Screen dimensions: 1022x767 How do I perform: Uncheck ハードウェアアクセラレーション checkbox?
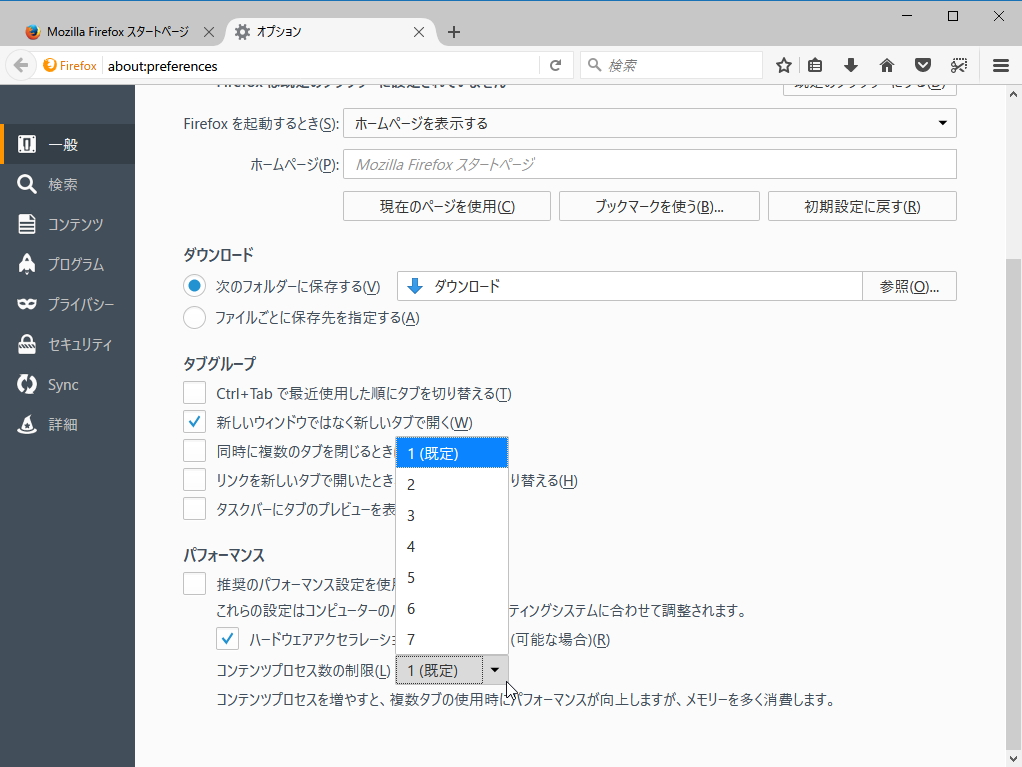pos(227,639)
